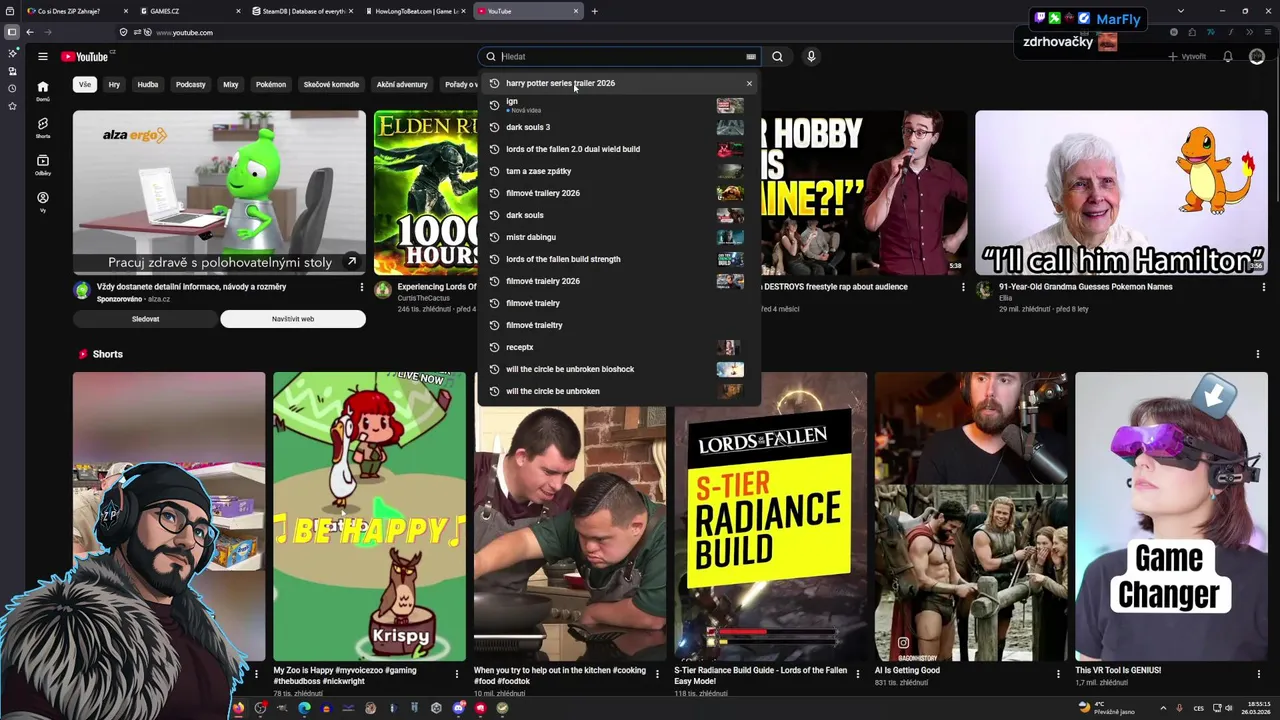Screen dimensions: 1280x720
Task: Choose 'dark souls 3' search suggestion
Action: [620, 127]
